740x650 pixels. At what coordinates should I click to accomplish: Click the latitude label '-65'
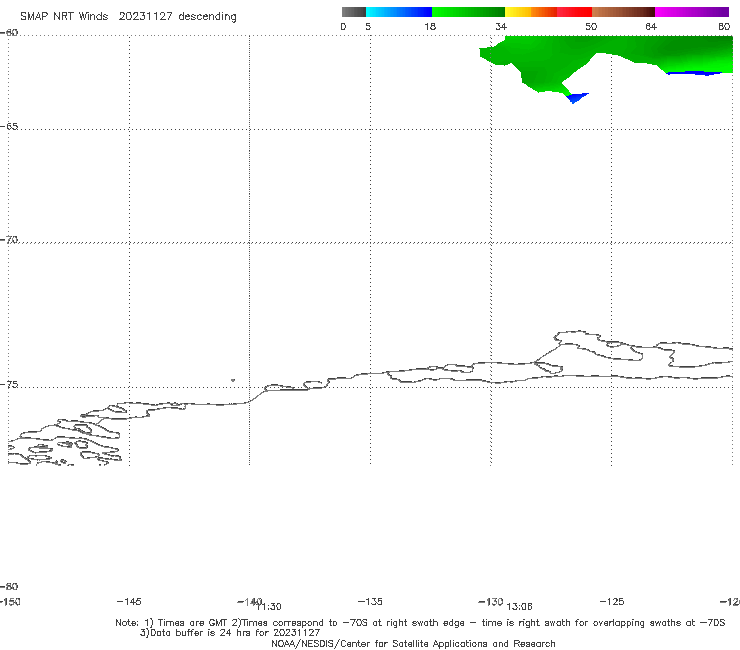[x=9, y=127]
